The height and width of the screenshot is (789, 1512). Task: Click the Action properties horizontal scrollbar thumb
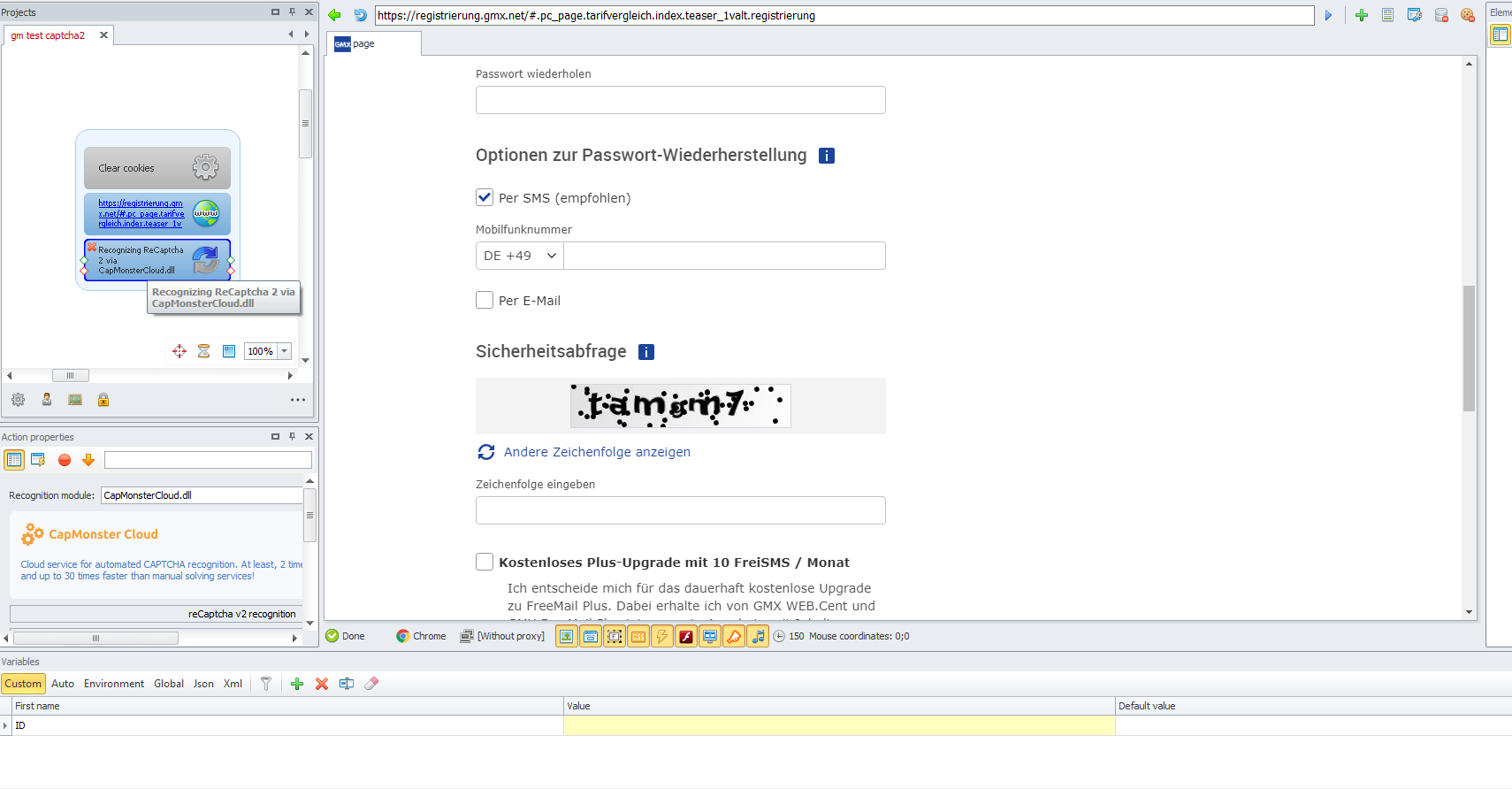point(95,638)
